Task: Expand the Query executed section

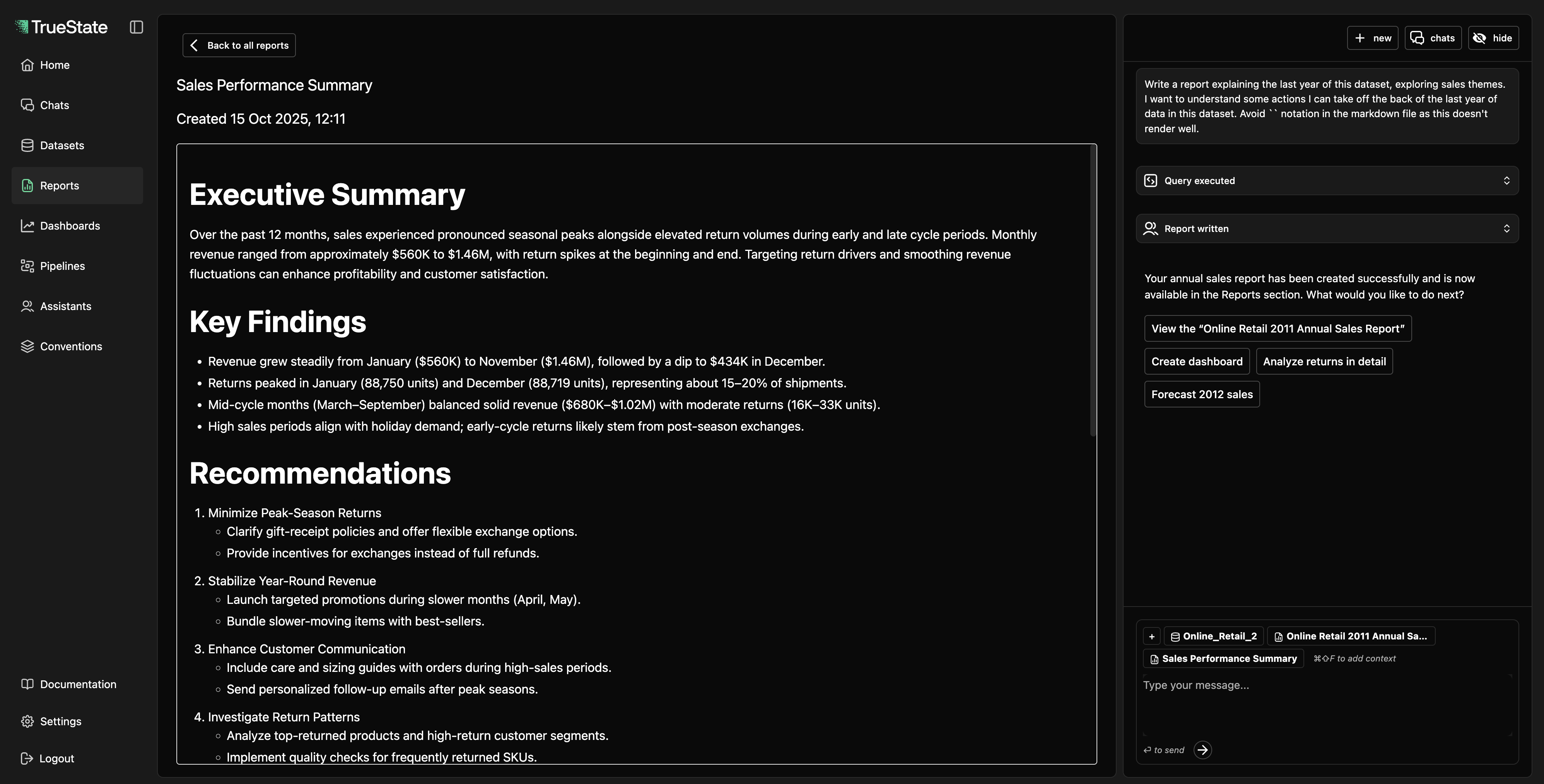Action: [1506, 180]
